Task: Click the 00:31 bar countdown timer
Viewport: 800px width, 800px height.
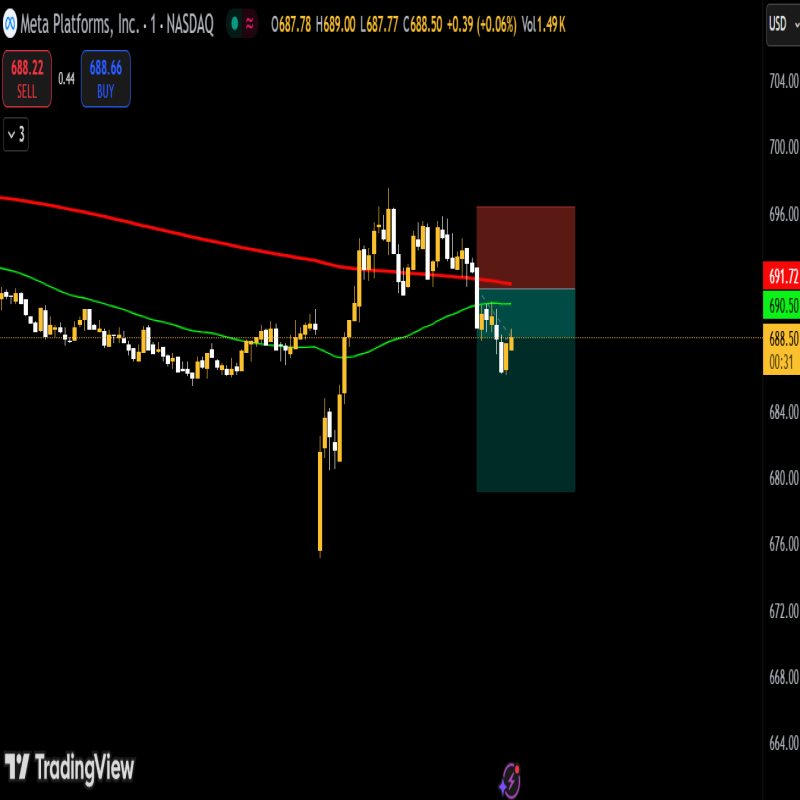Action: pyautogui.click(x=781, y=362)
